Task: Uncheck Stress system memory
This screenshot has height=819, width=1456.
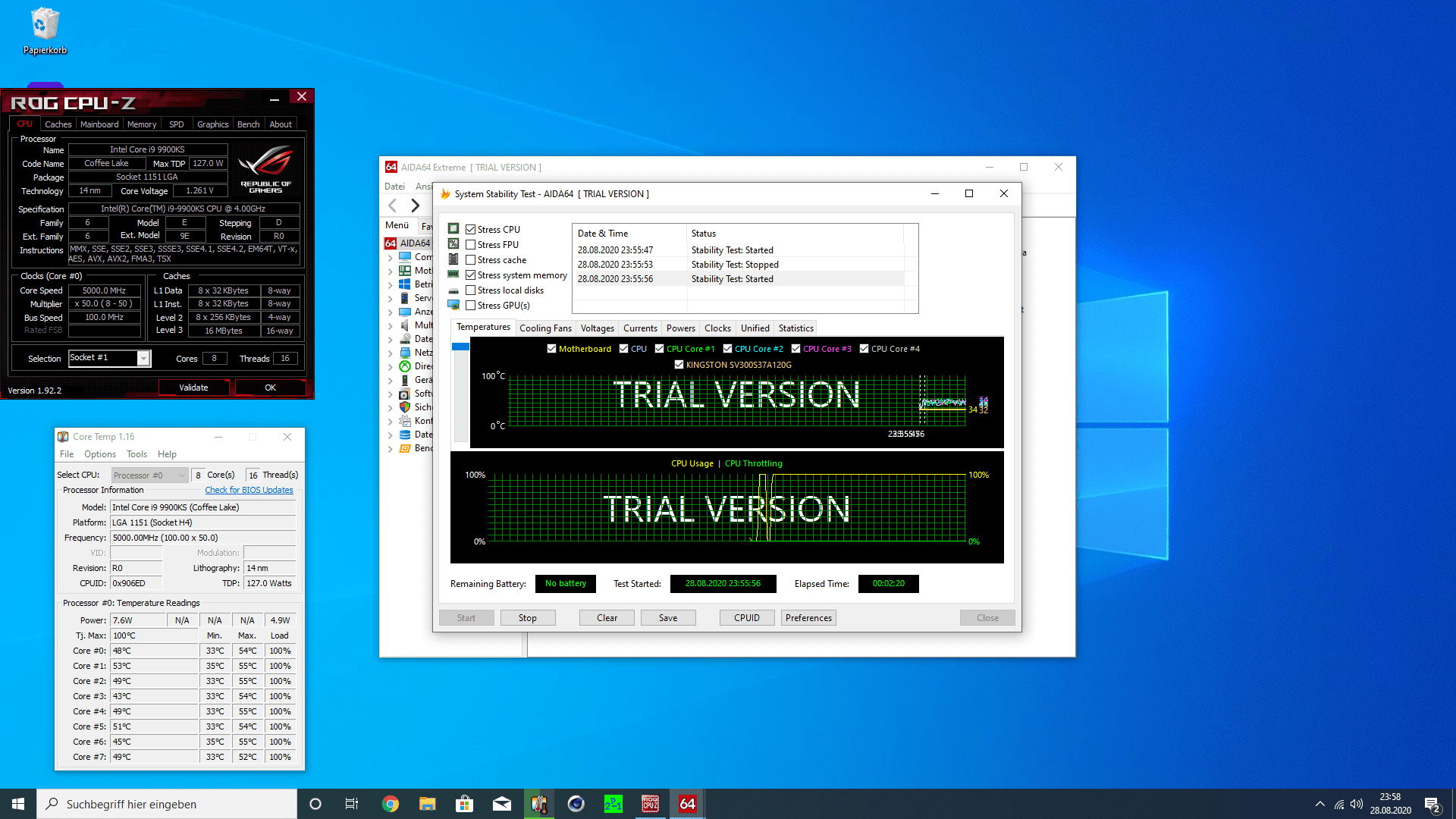Action: 471,275
